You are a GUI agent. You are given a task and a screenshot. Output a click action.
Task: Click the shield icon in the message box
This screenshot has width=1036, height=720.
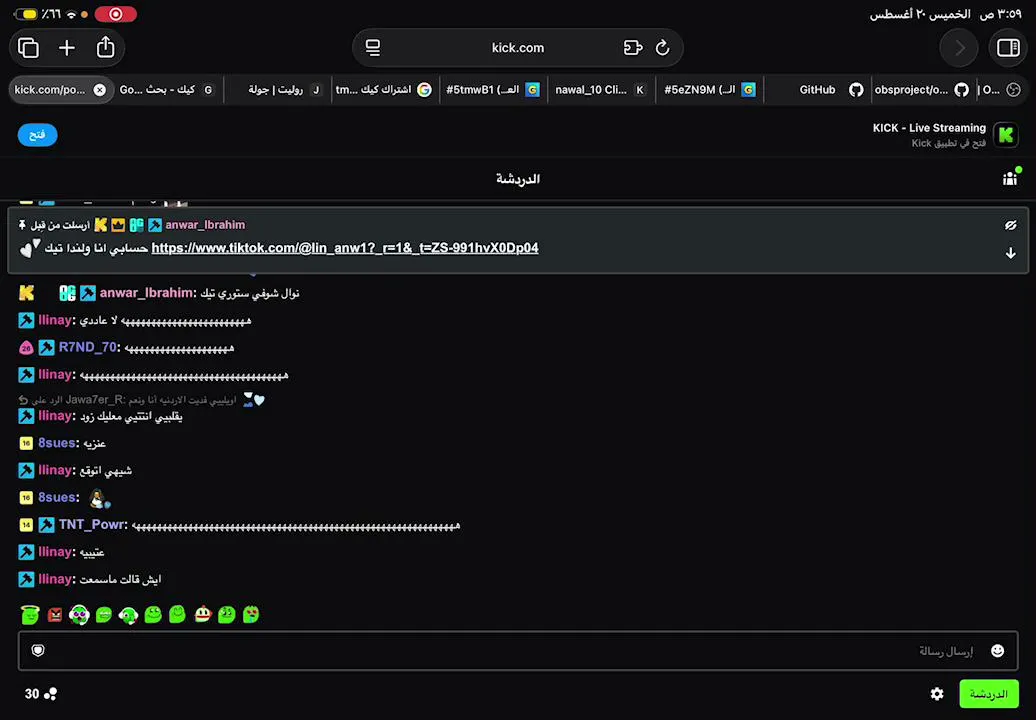38,651
